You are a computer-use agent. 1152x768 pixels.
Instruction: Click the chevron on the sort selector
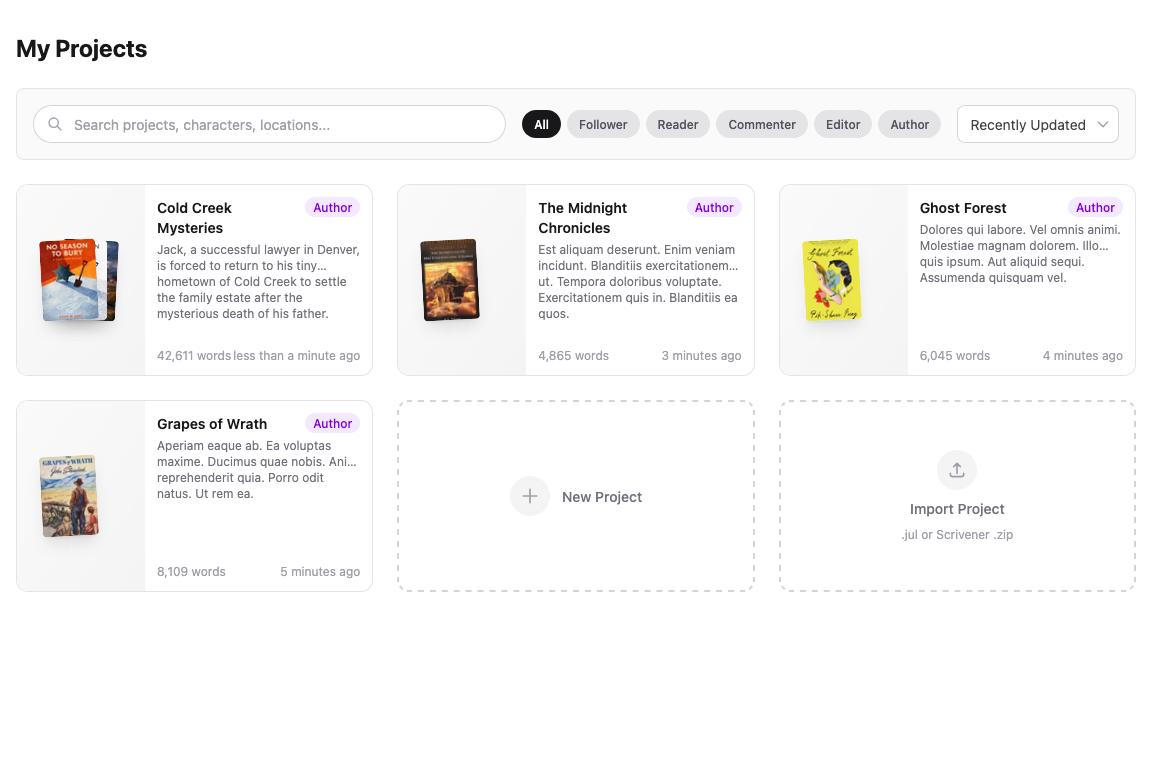1103,124
